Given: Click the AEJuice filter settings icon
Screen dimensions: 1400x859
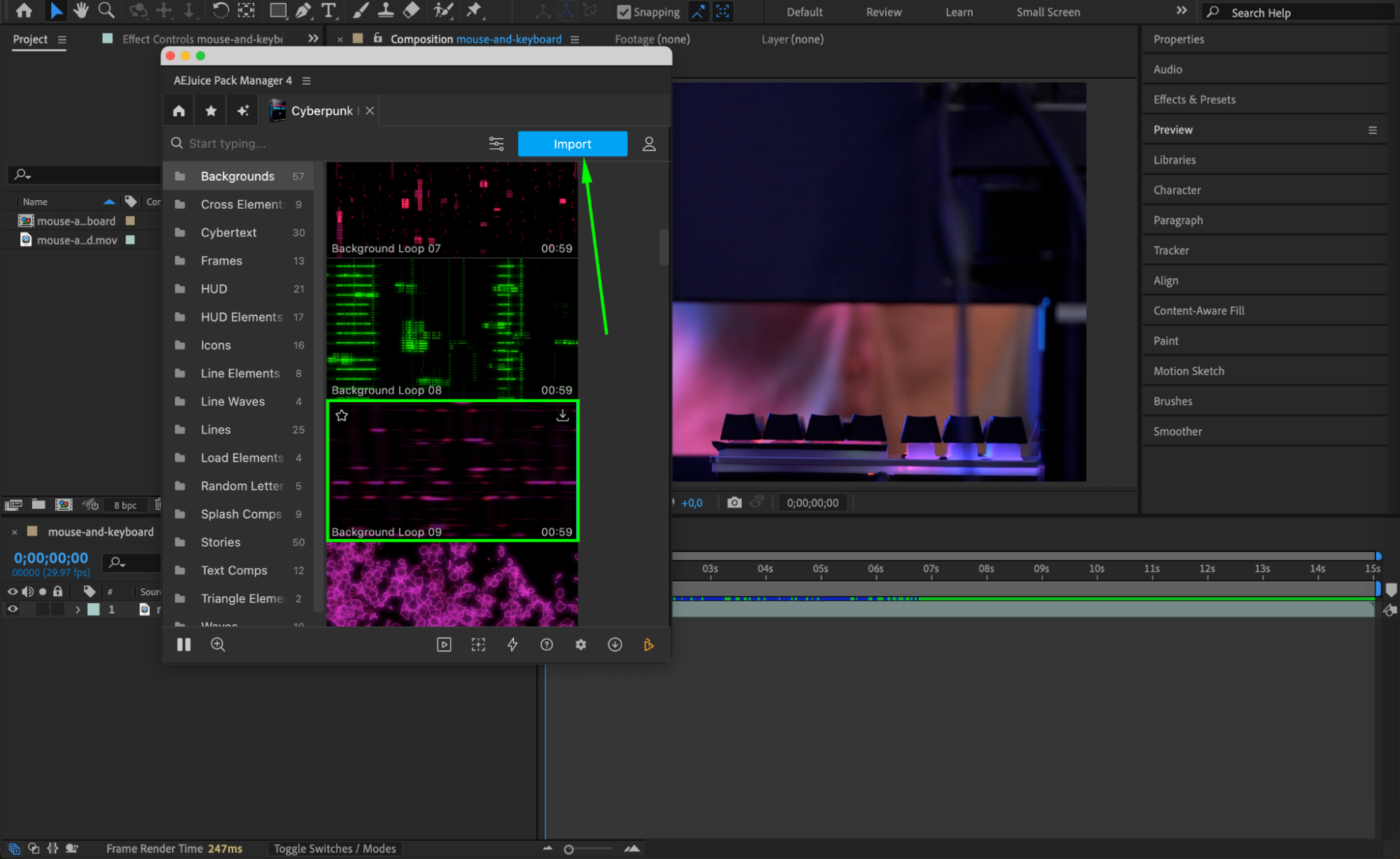Looking at the screenshot, I should (496, 144).
